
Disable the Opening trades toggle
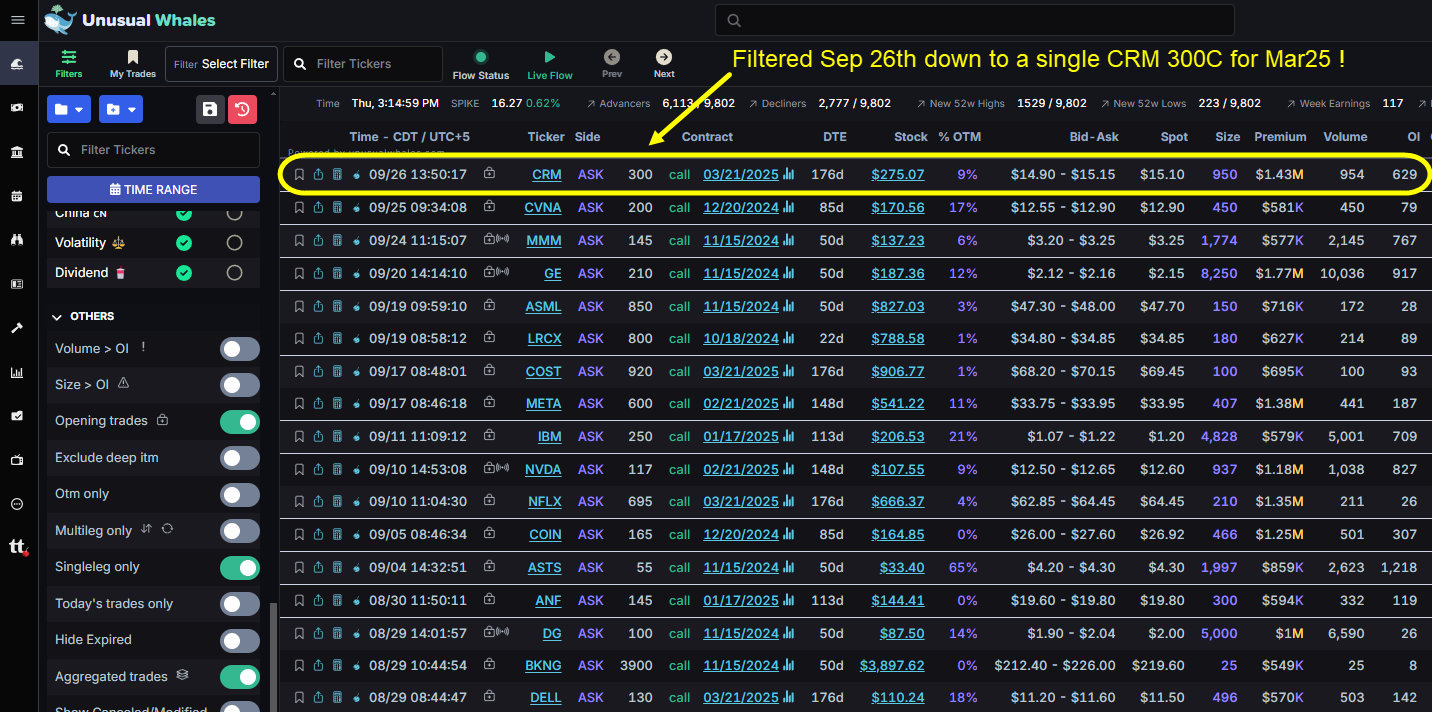[240, 421]
